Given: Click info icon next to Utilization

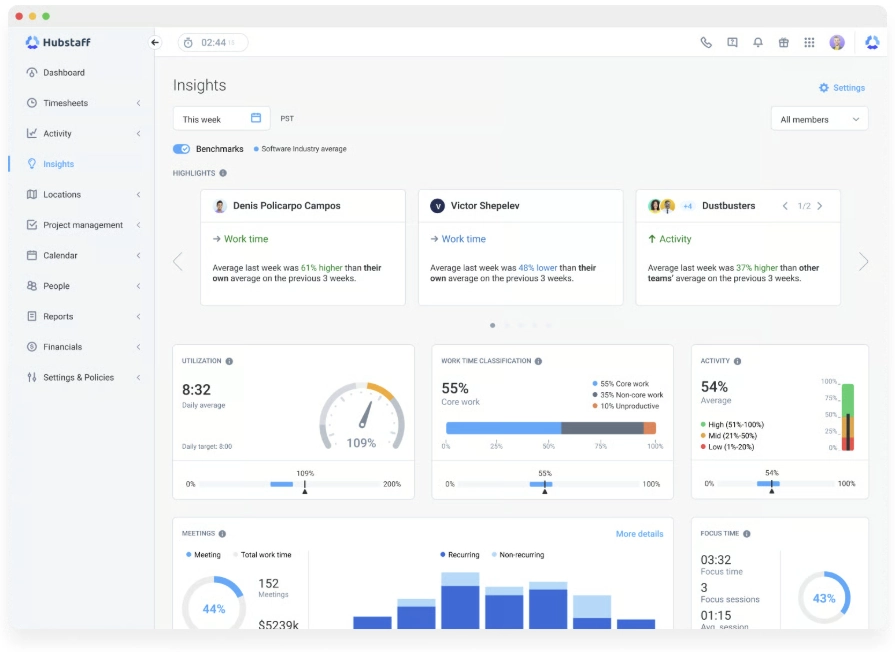Looking at the screenshot, I should coord(229,361).
